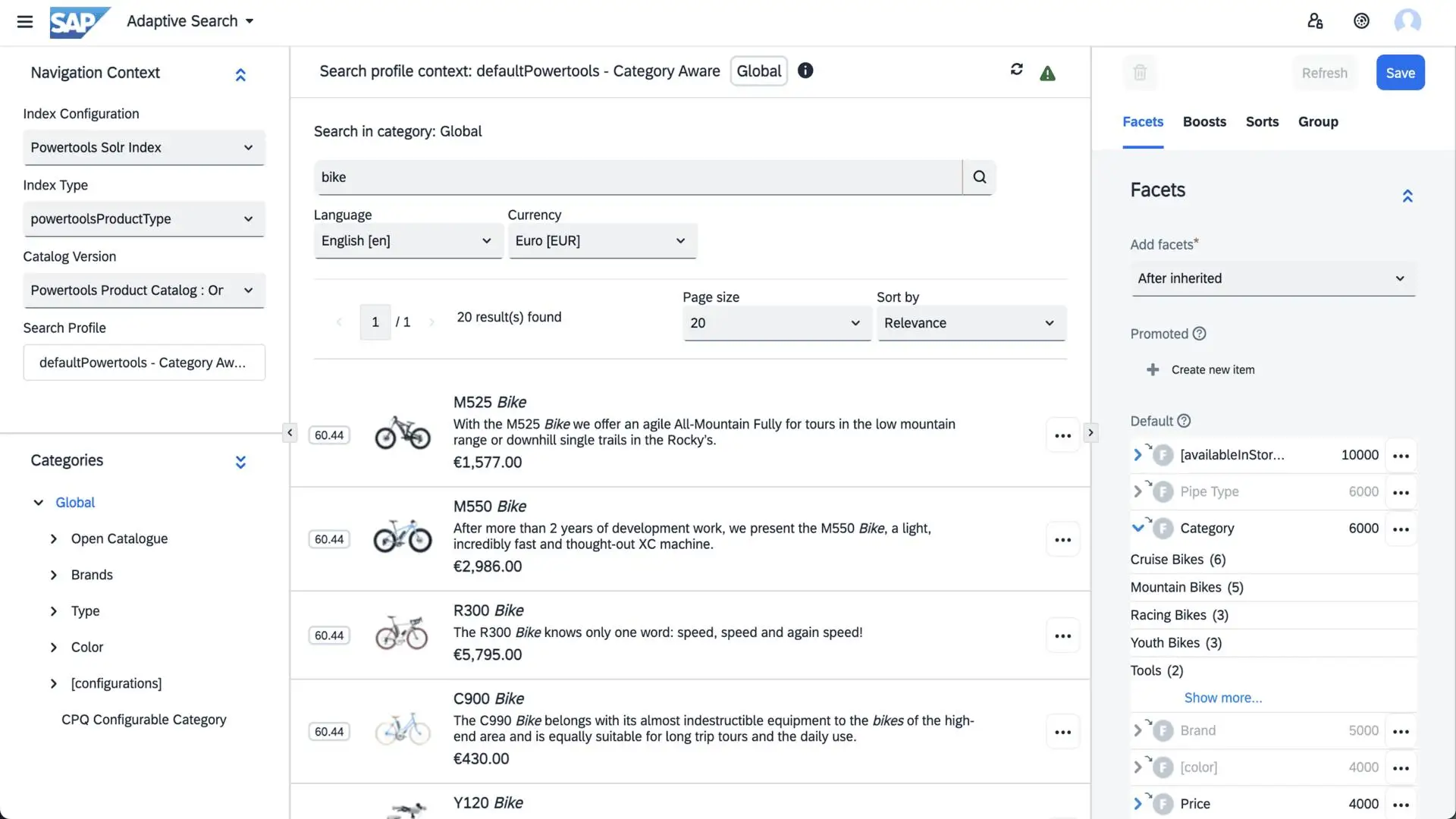
Task: Open actions menu for R300 Bike result
Action: click(x=1062, y=635)
